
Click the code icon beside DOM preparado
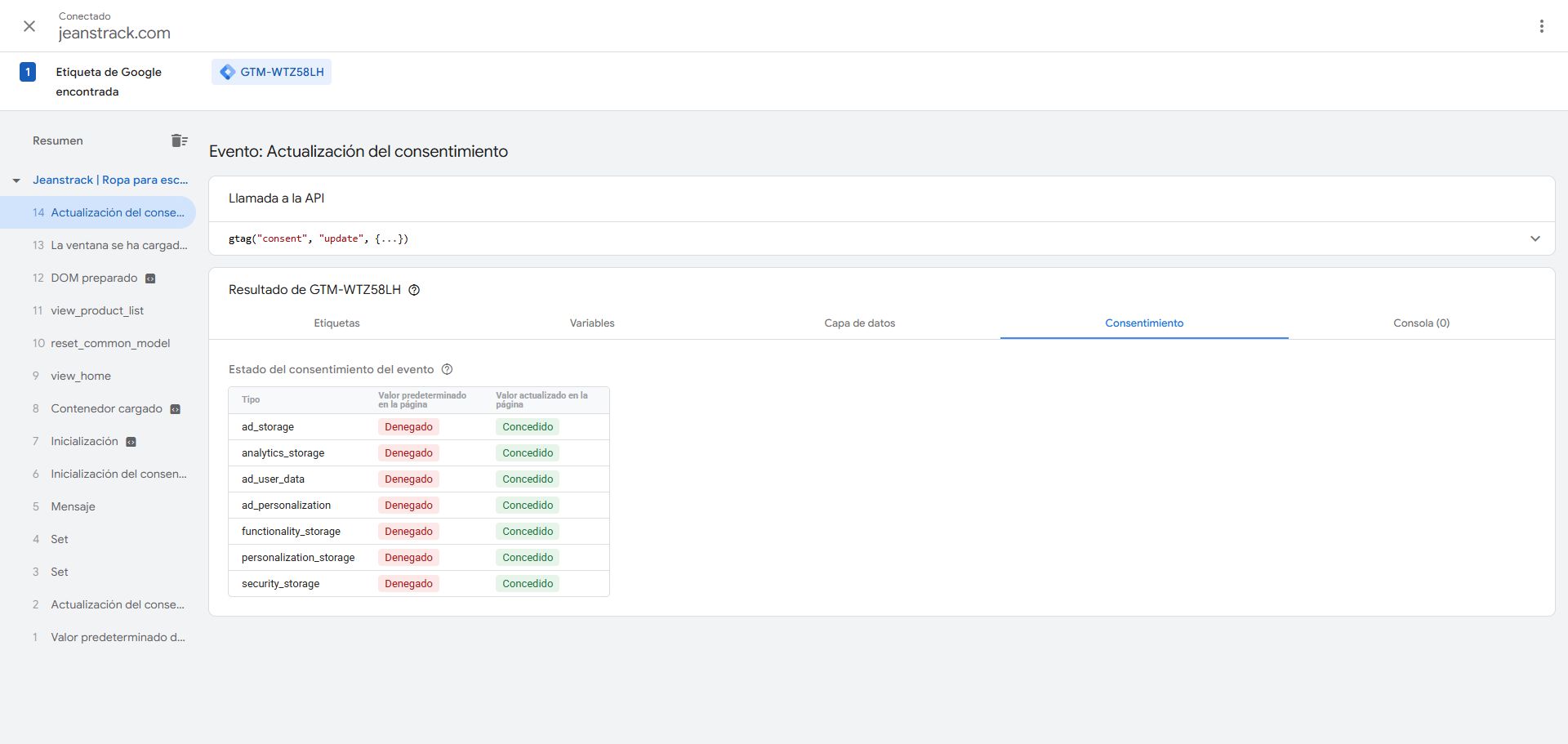pyautogui.click(x=150, y=278)
